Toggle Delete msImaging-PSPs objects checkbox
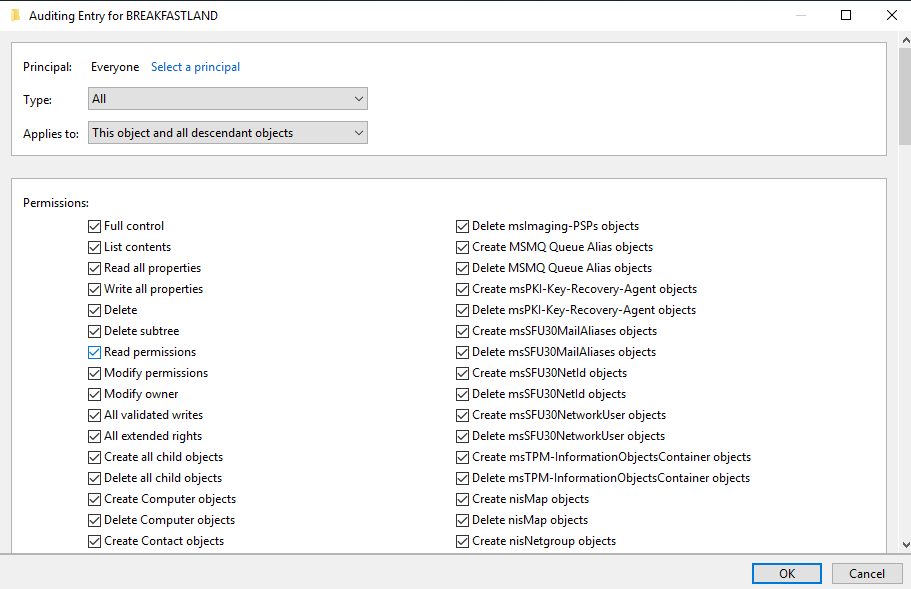Screen dimensions: 911x589 coord(463,226)
